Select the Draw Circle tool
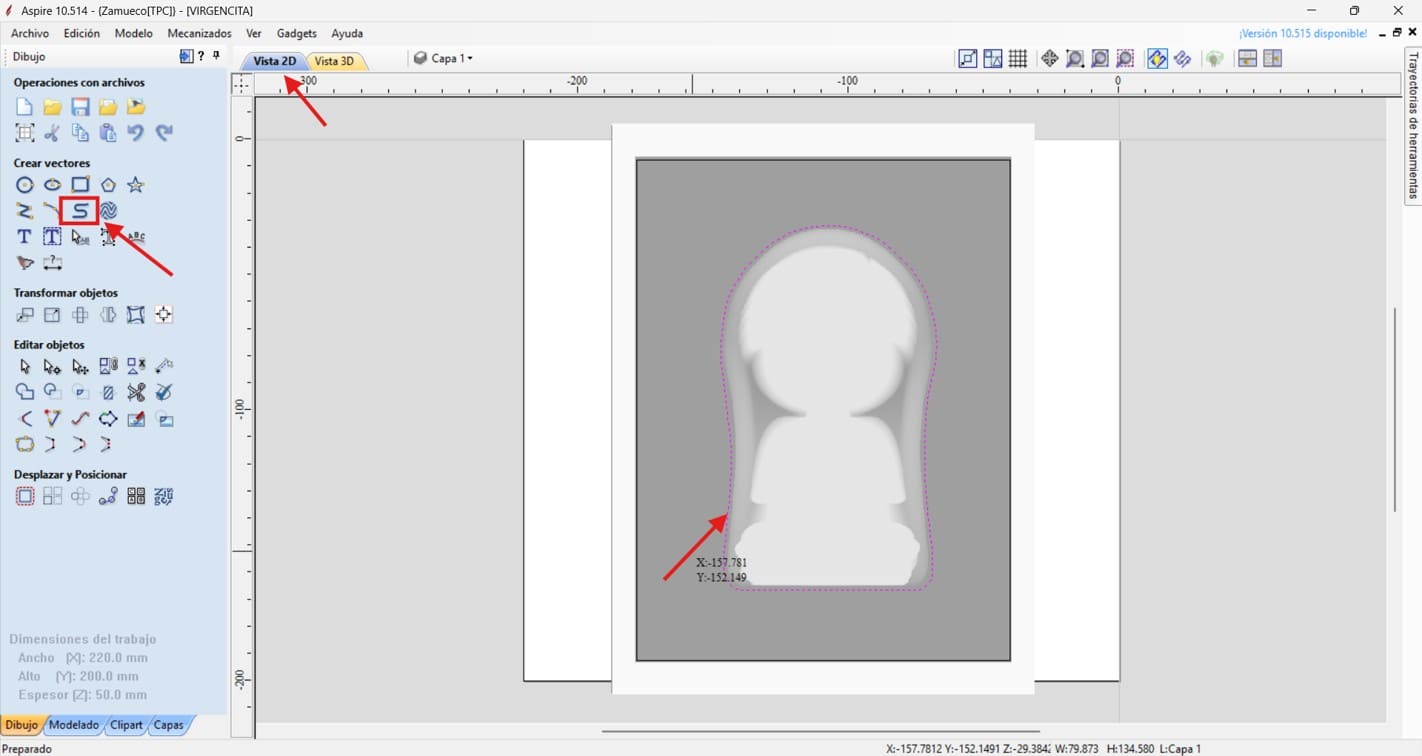 coord(24,185)
